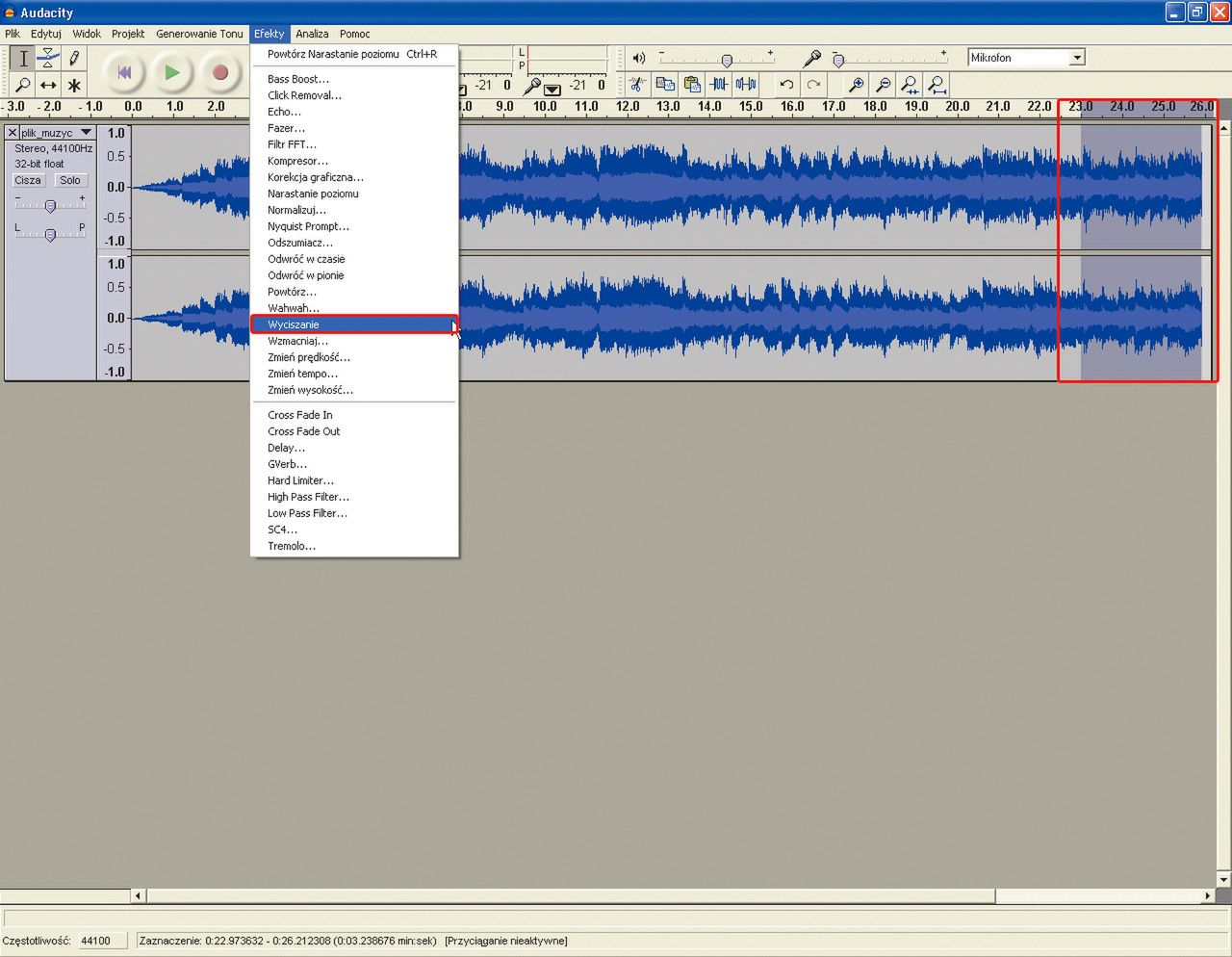1232x957 pixels.
Task: Click the Częstotliwość 44100 rate field
Action: coord(101,941)
